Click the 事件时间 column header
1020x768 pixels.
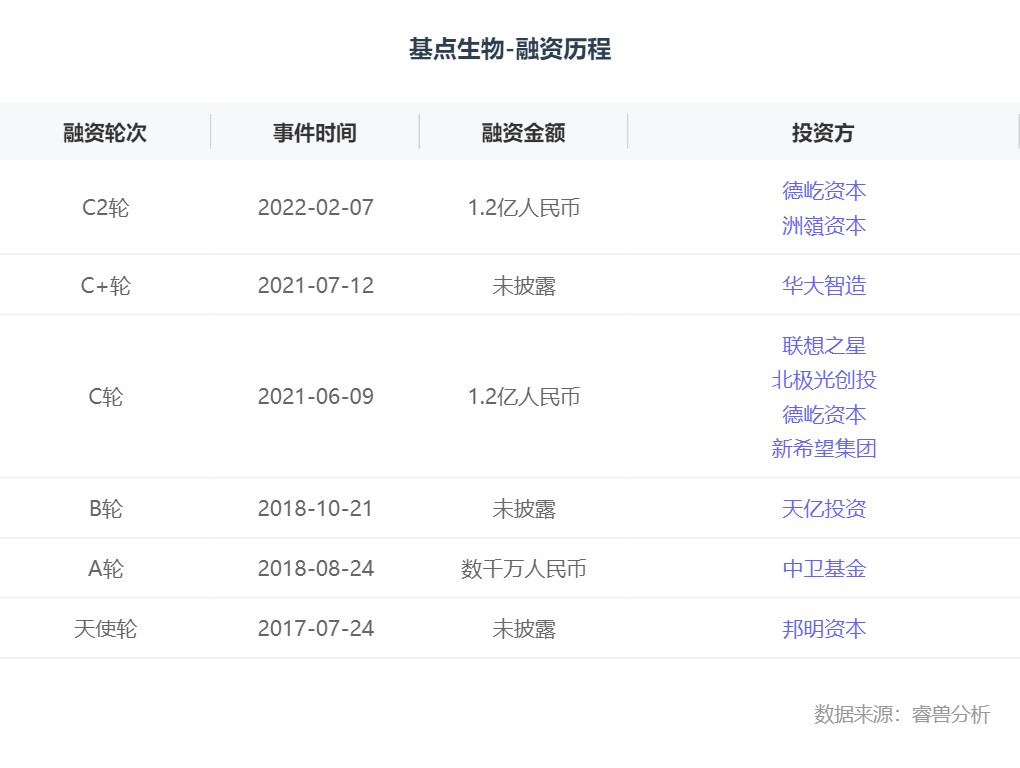pyautogui.click(x=315, y=133)
